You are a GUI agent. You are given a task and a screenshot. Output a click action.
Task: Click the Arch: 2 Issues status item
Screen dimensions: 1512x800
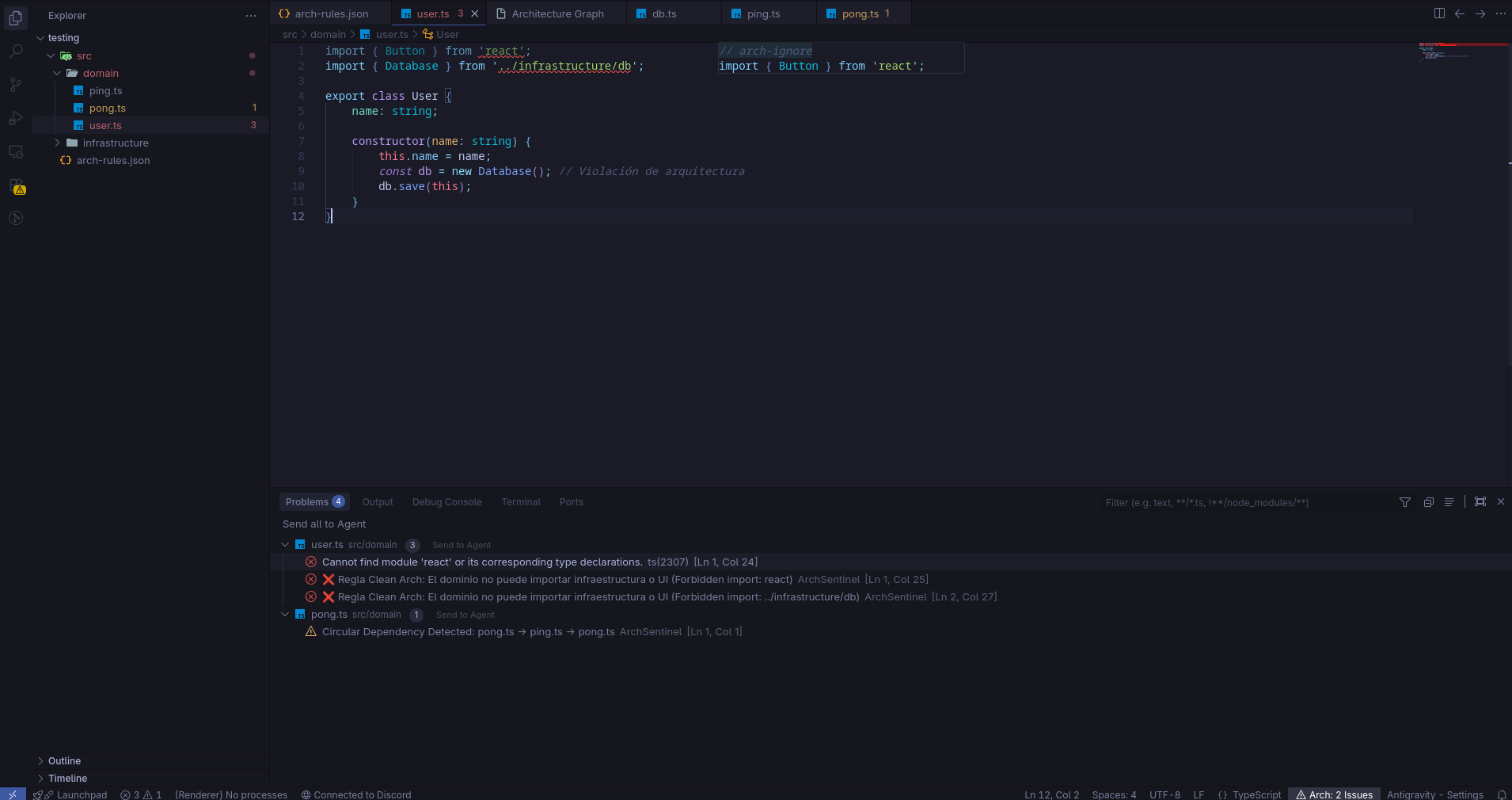(x=1335, y=794)
